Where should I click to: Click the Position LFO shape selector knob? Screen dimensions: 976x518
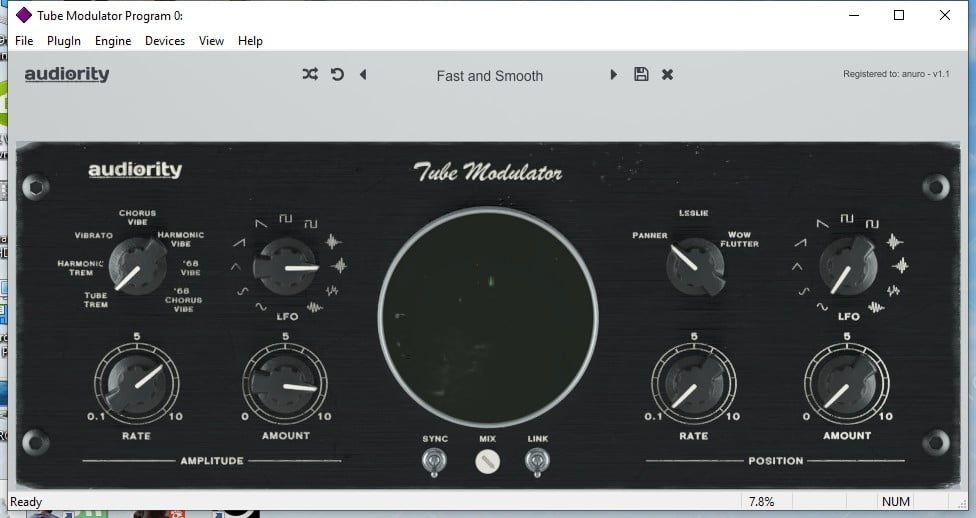pyautogui.click(x=848, y=266)
